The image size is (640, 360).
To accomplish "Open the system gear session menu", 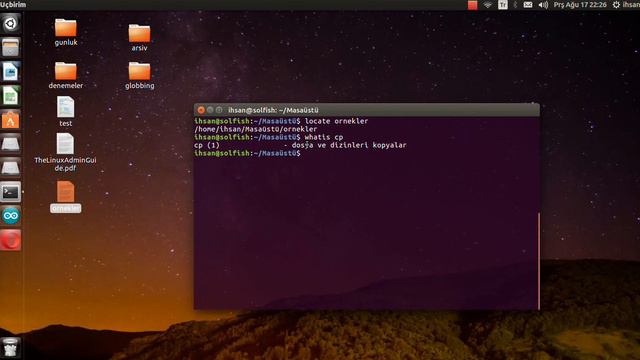I will click(616, 5).
